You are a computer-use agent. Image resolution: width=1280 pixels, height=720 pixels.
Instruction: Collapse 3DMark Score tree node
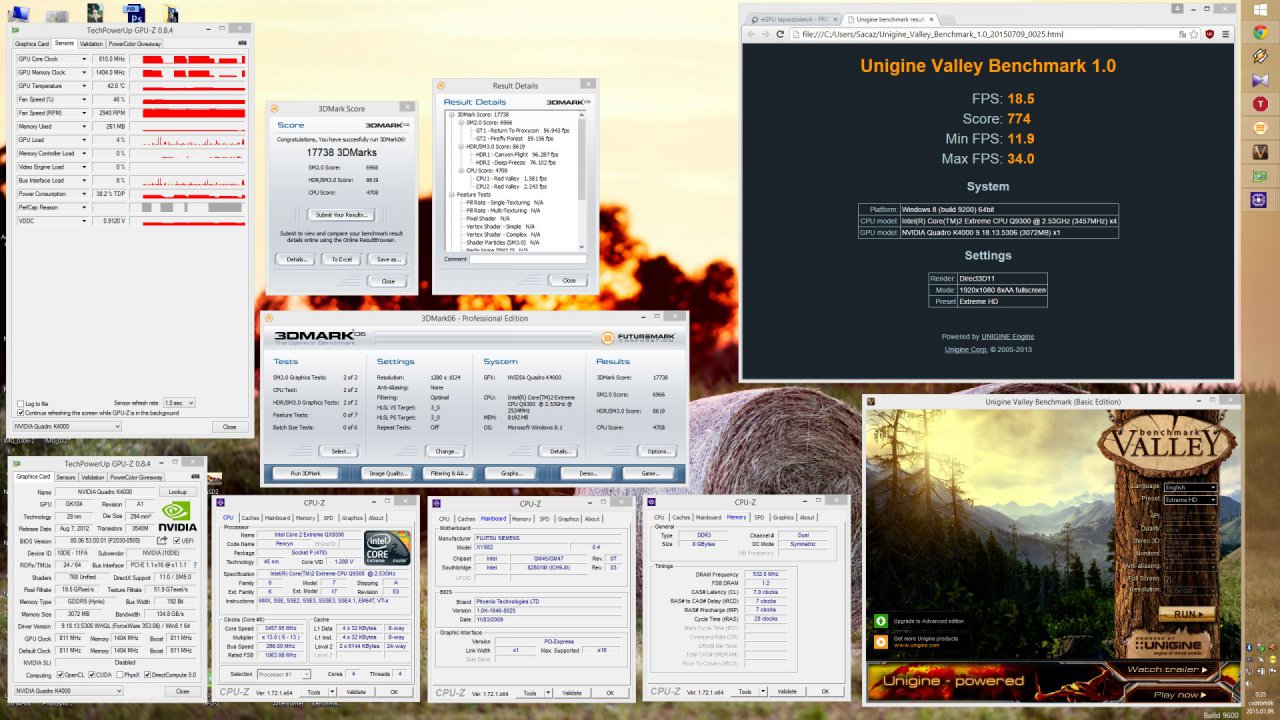tap(452, 115)
